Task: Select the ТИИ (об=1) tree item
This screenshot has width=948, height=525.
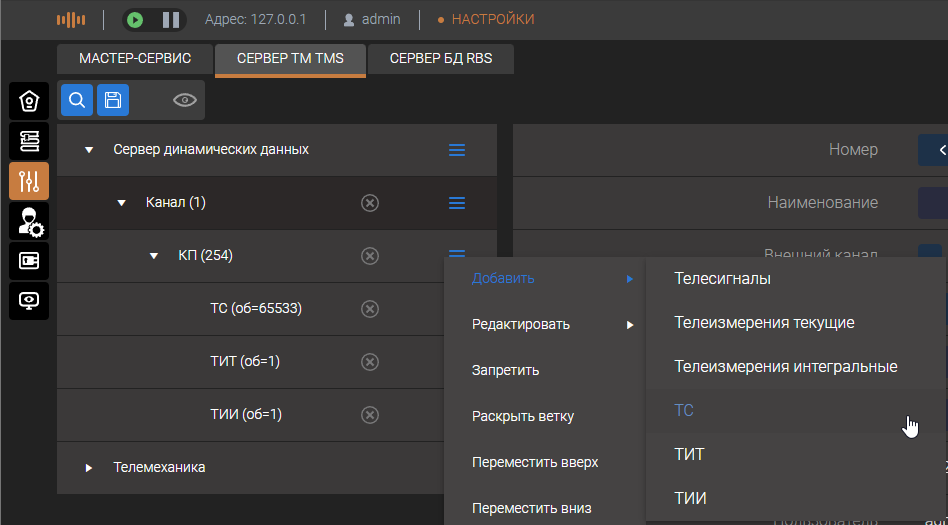Action: coord(245,415)
